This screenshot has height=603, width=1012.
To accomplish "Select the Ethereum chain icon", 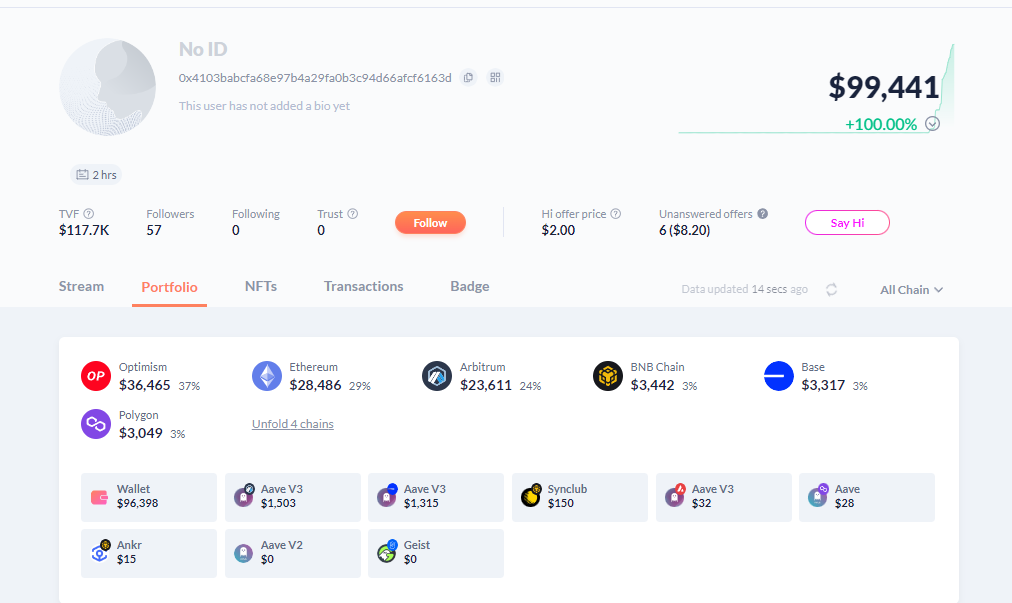I will pos(267,376).
